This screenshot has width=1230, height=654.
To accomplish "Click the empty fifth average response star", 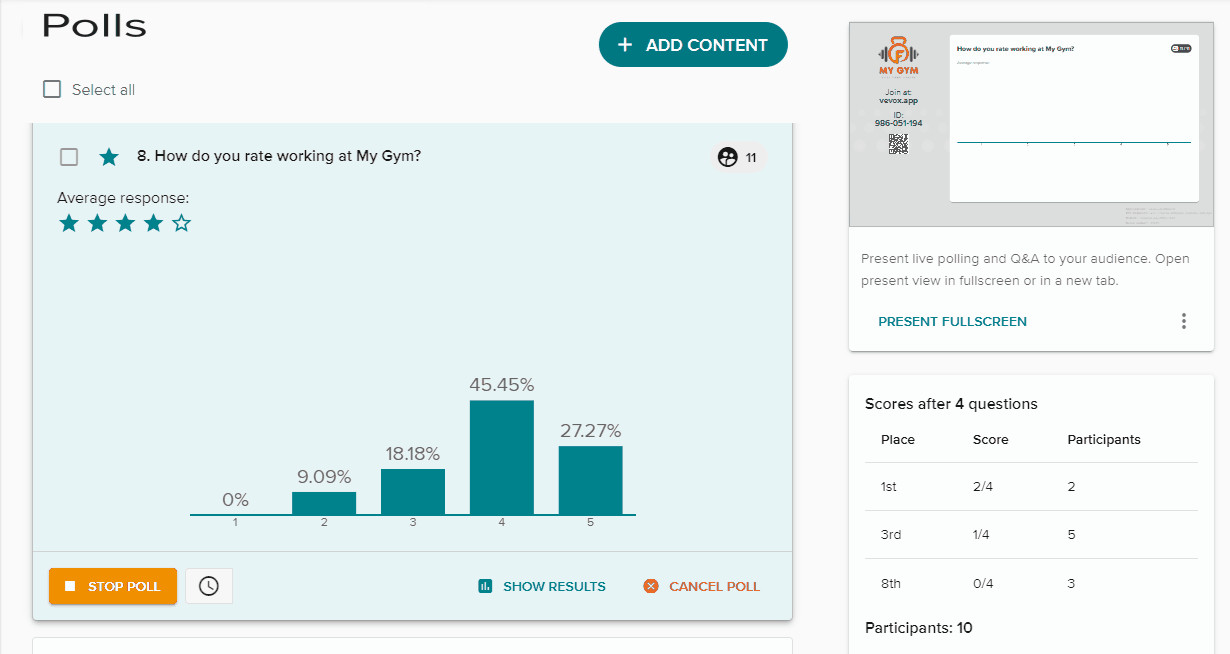I will 181,223.
